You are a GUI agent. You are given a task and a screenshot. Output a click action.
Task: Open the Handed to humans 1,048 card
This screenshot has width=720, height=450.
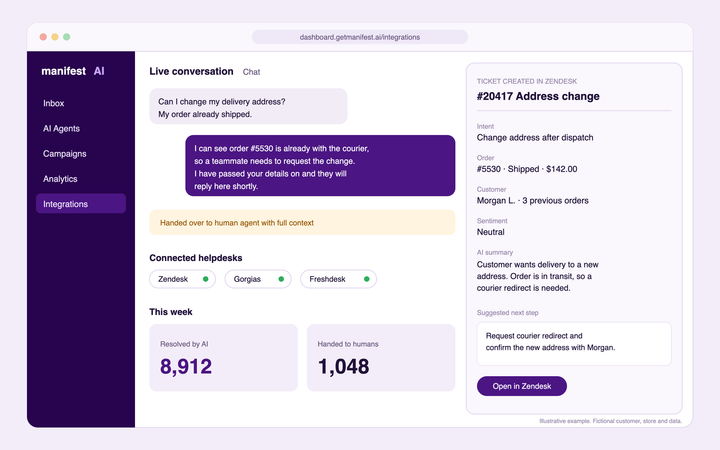pos(381,358)
